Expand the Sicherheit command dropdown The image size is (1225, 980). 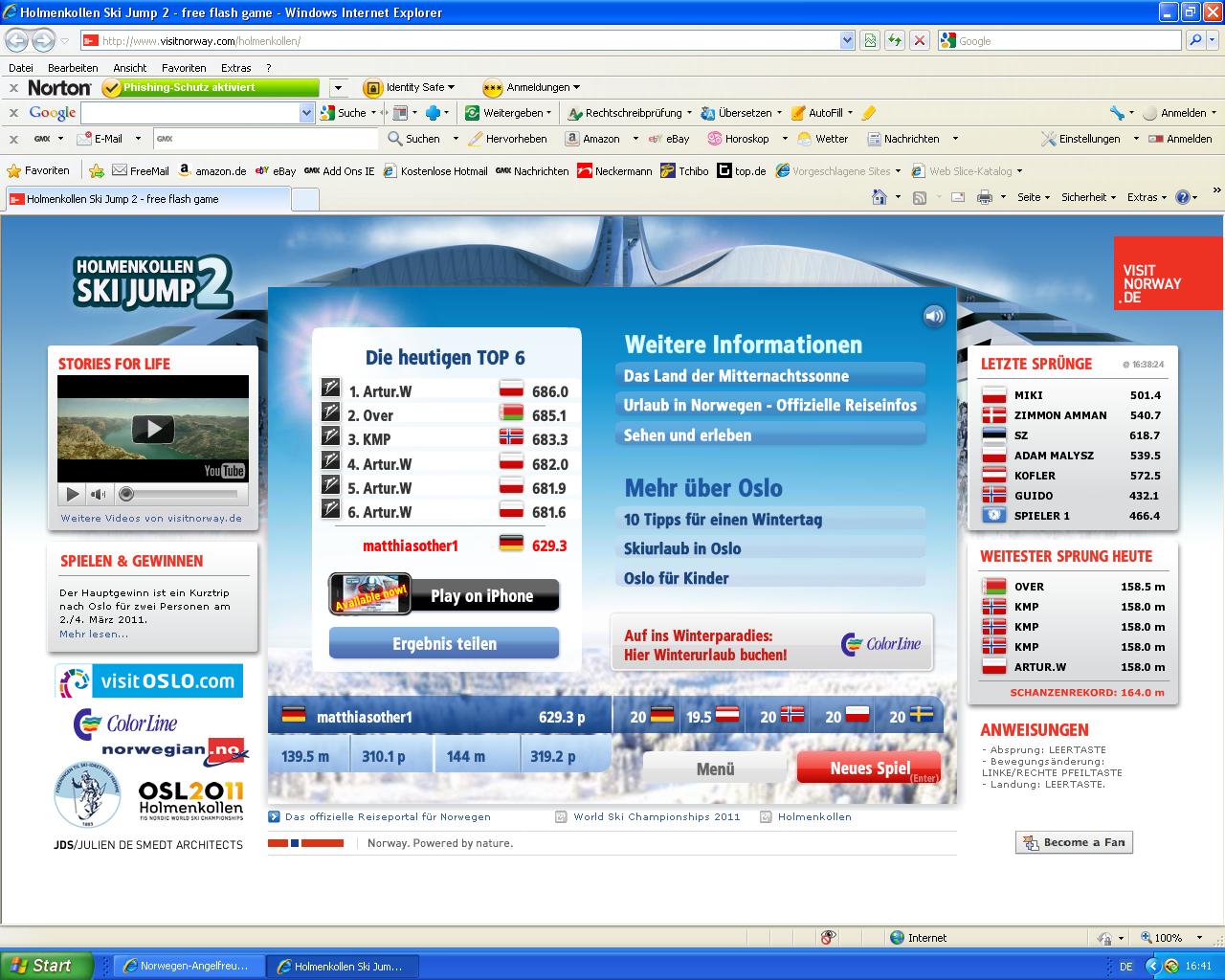(x=1112, y=197)
